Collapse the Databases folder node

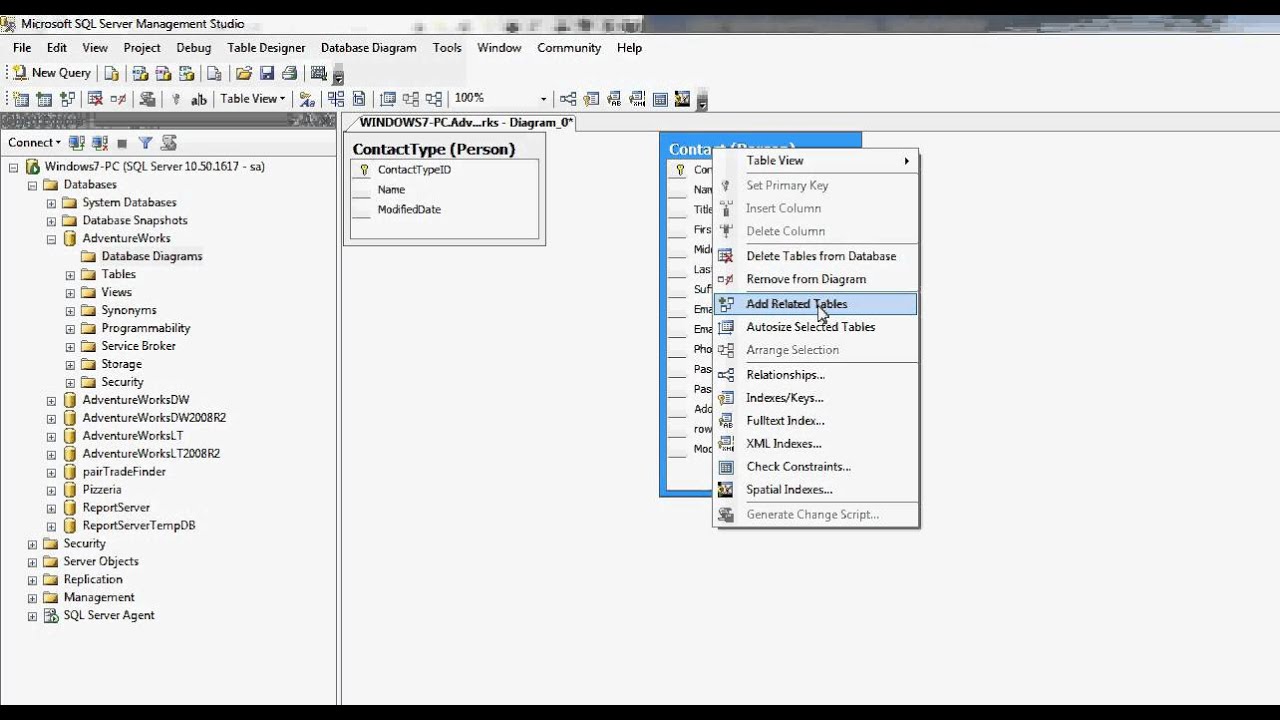point(32,185)
